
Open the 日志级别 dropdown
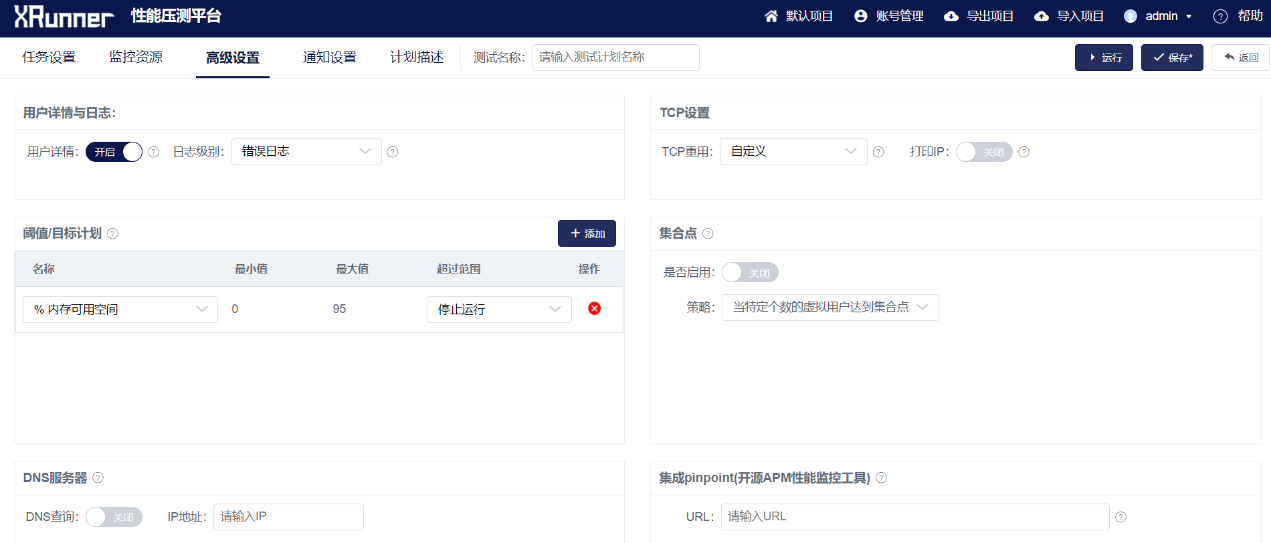pyautogui.click(x=306, y=152)
